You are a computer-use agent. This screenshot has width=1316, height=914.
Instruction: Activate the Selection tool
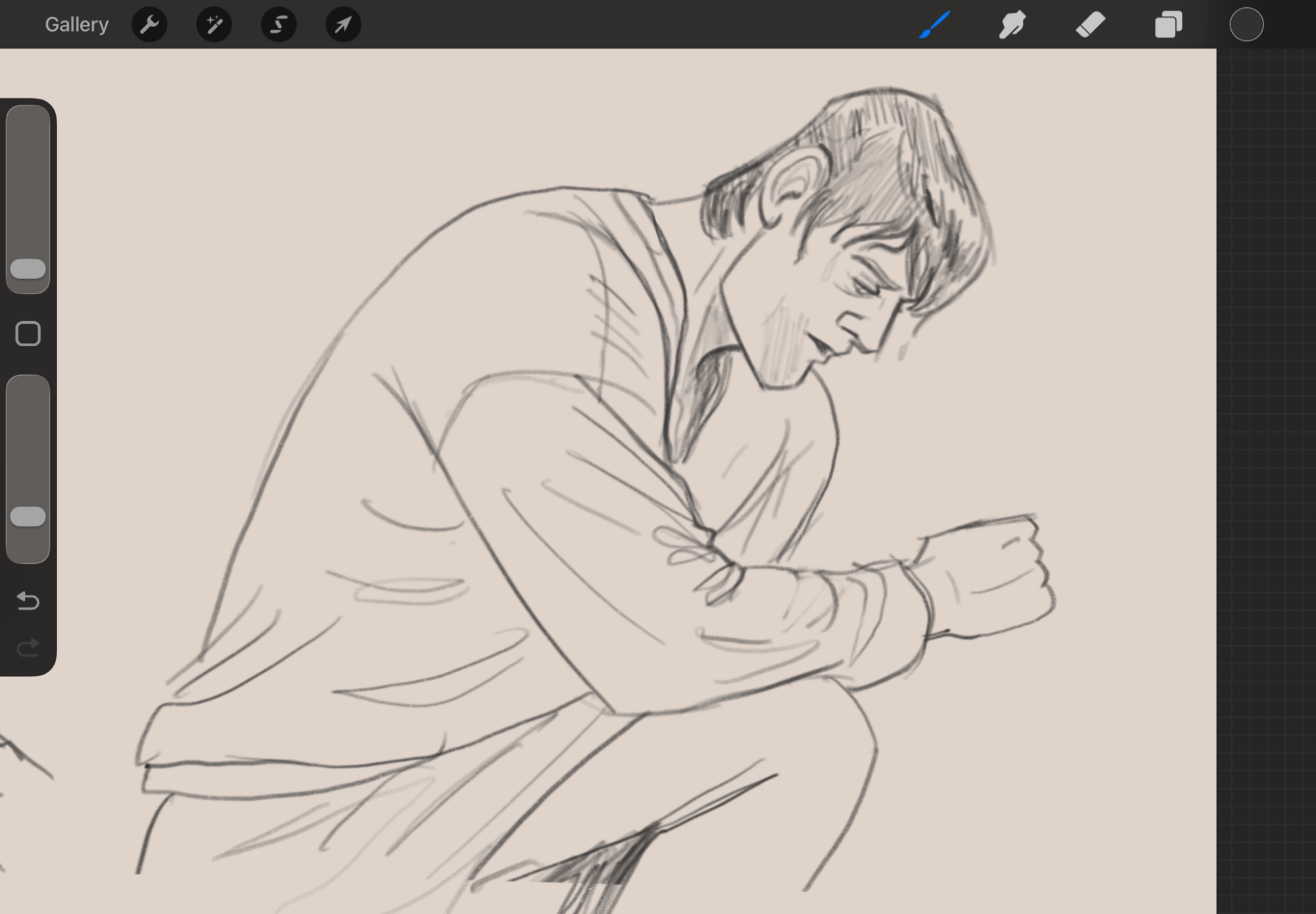pos(278,25)
